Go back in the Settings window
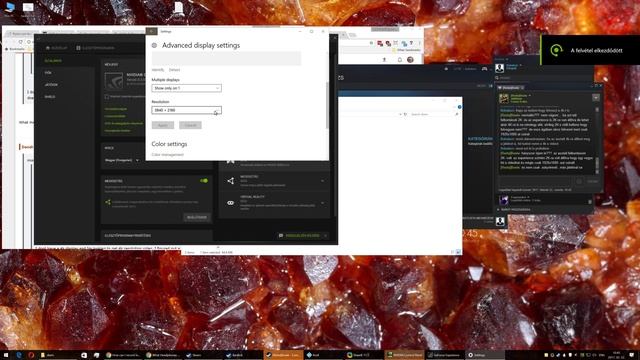The image size is (640, 360). coord(151,31)
